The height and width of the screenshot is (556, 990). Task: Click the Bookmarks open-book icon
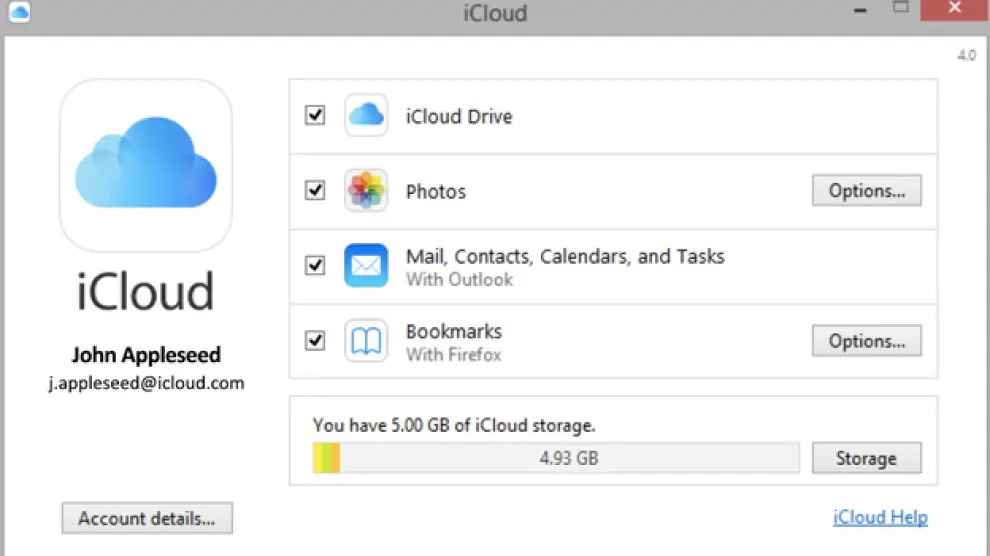366,341
